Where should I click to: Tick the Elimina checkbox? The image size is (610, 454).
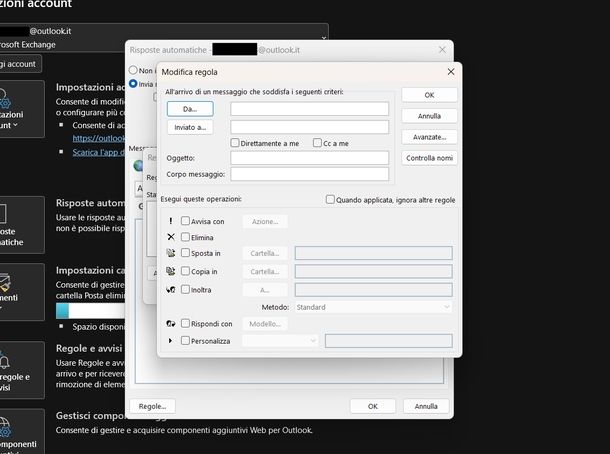pyautogui.click(x=185, y=237)
